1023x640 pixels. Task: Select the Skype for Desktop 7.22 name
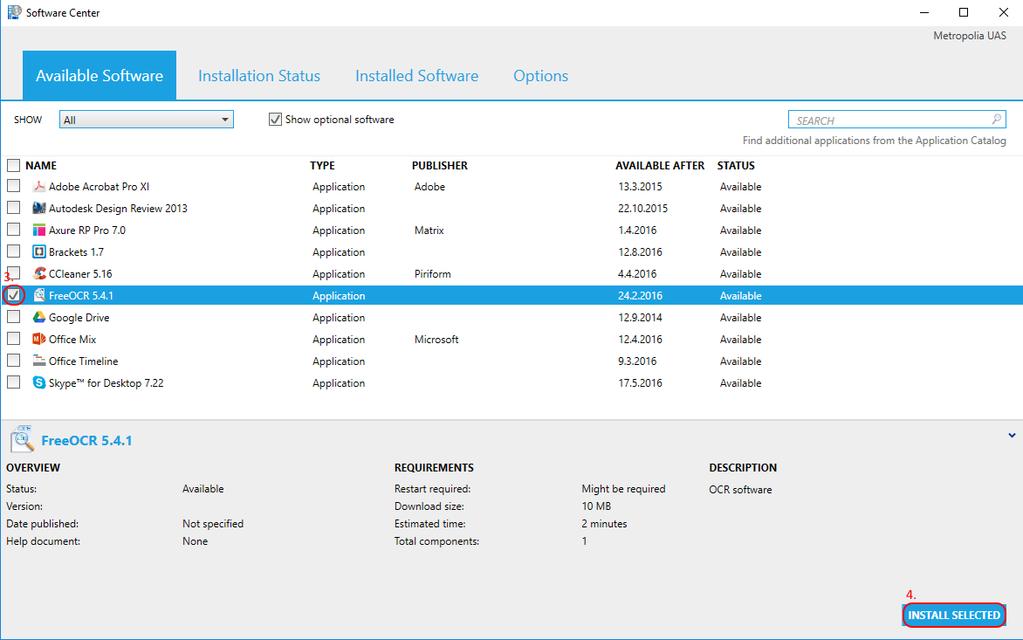tap(106, 383)
